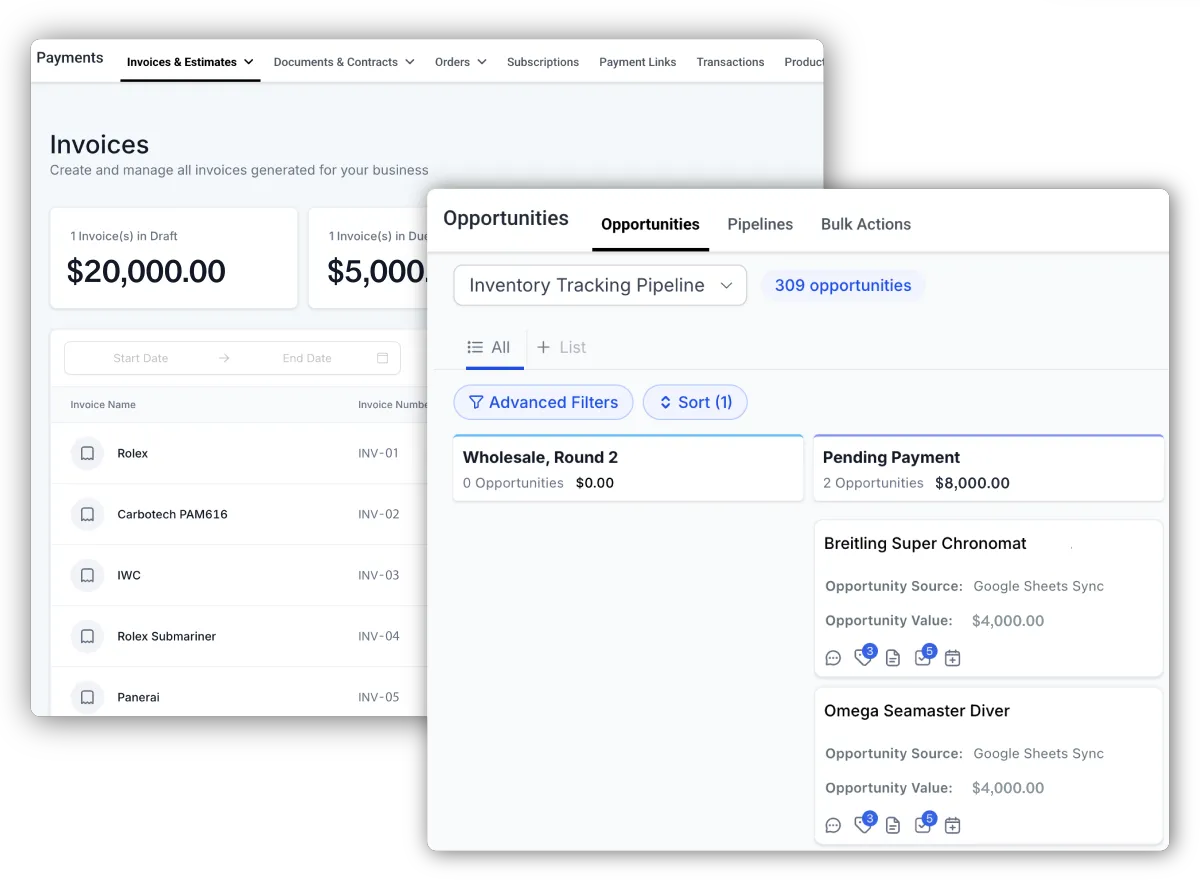This screenshot has height=890, width=1200.
Task: Click Google Sheets Sync on Breitling card
Action: pos(1039,587)
